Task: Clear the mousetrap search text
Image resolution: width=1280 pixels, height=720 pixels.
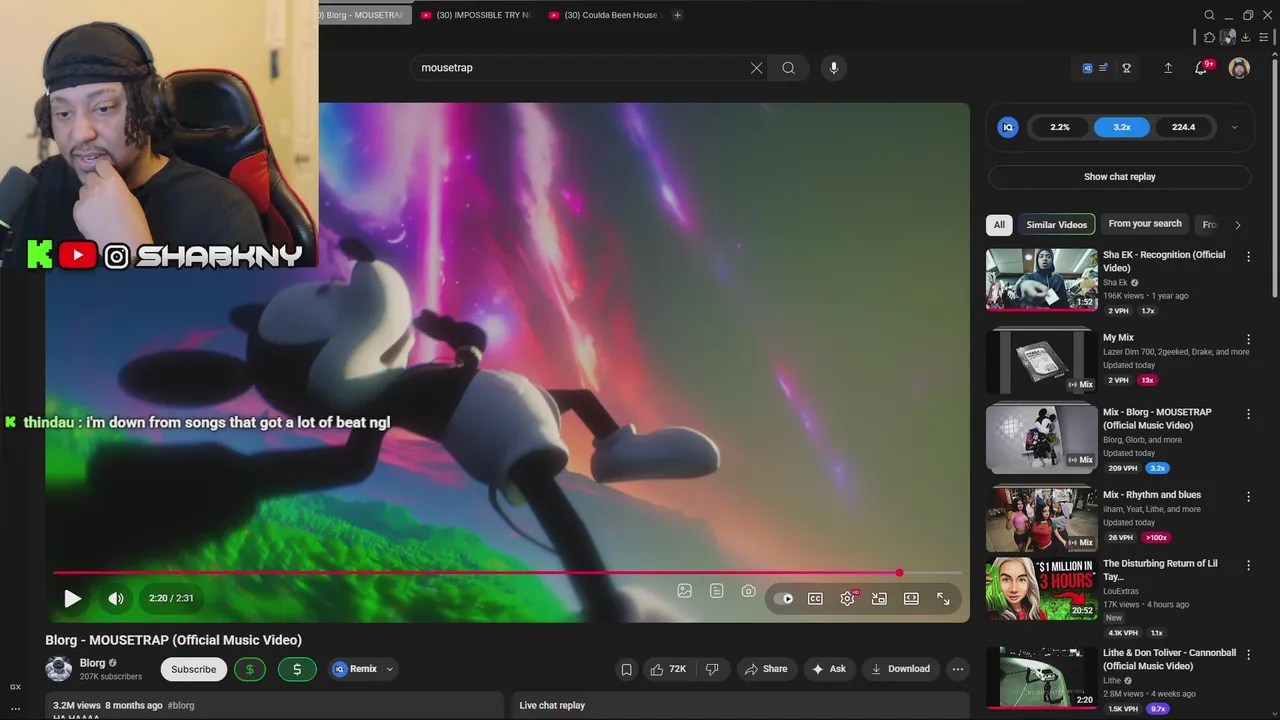Action: (756, 68)
